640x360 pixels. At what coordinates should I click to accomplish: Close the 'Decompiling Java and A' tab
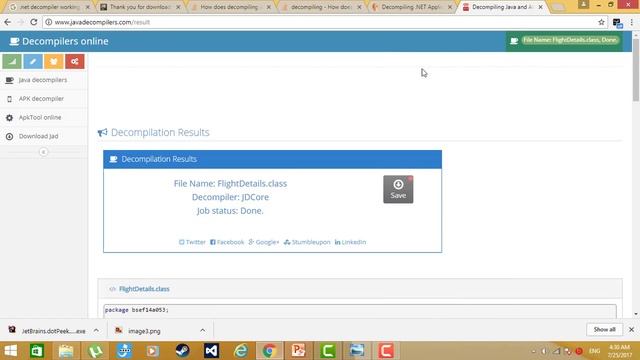(x=540, y=7)
